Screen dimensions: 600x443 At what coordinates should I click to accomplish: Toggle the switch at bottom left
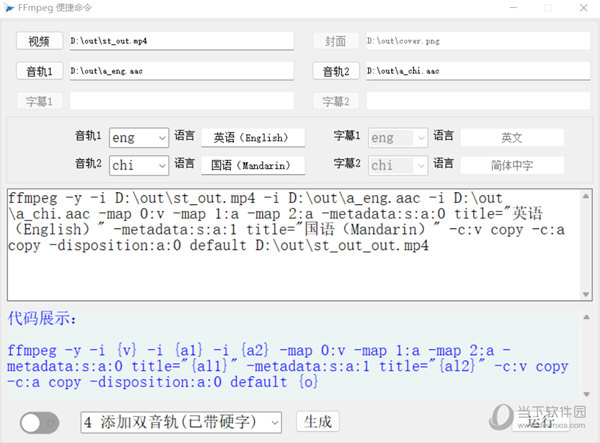point(39,423)
